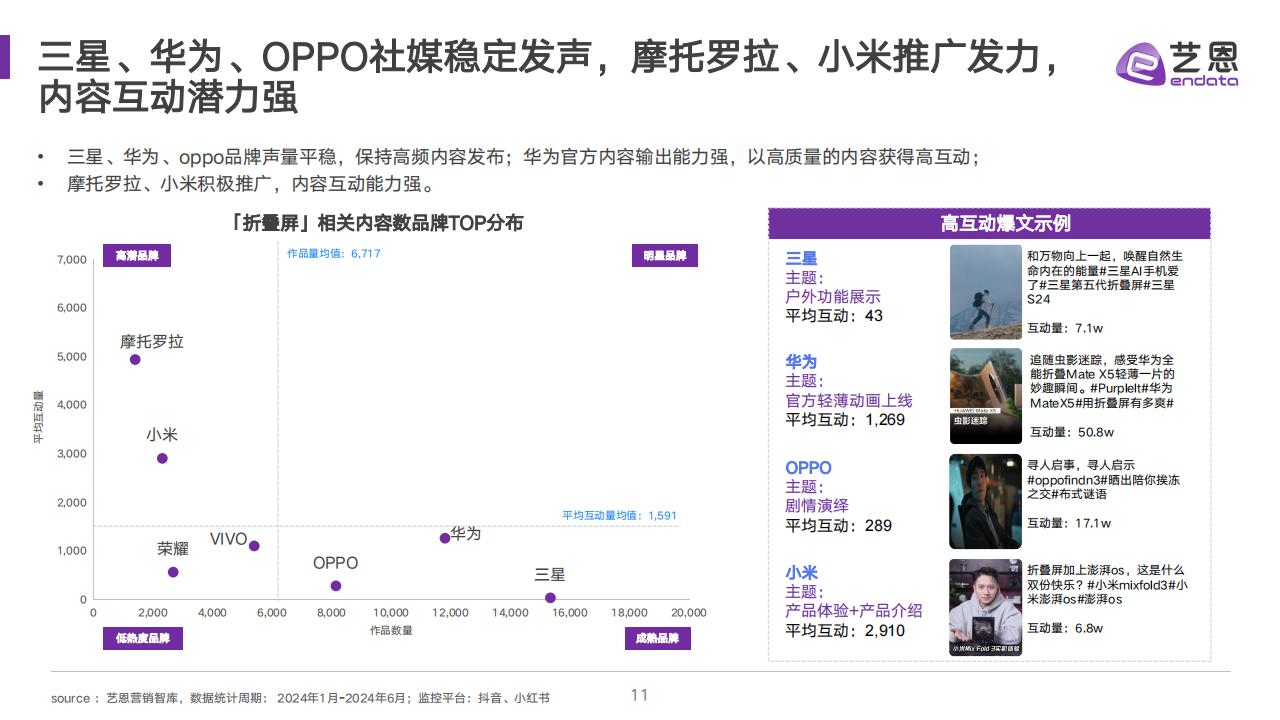Screen dimensions: 1280x720
Task: Click the 华为 data point dot
Action: click(x=445, y=538)
